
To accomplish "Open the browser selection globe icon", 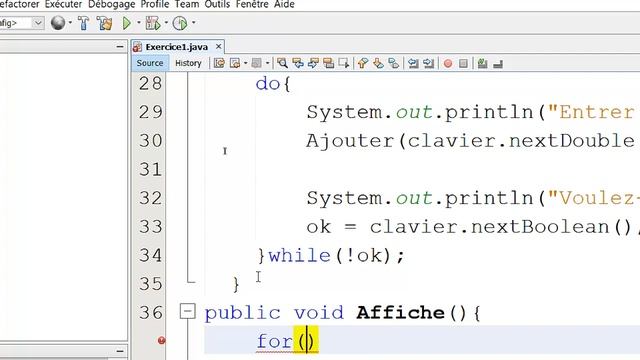I will [x=58, y=23].
